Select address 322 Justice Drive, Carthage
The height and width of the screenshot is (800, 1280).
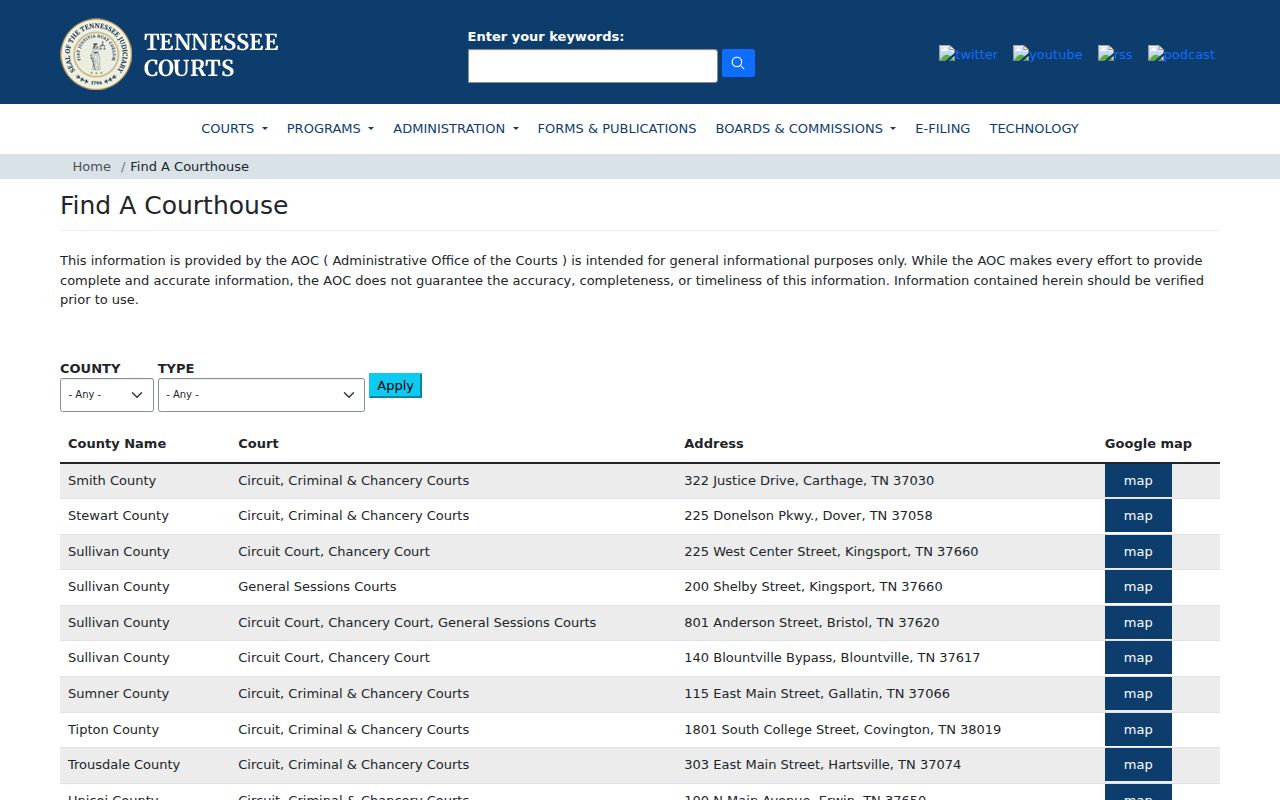809,481
